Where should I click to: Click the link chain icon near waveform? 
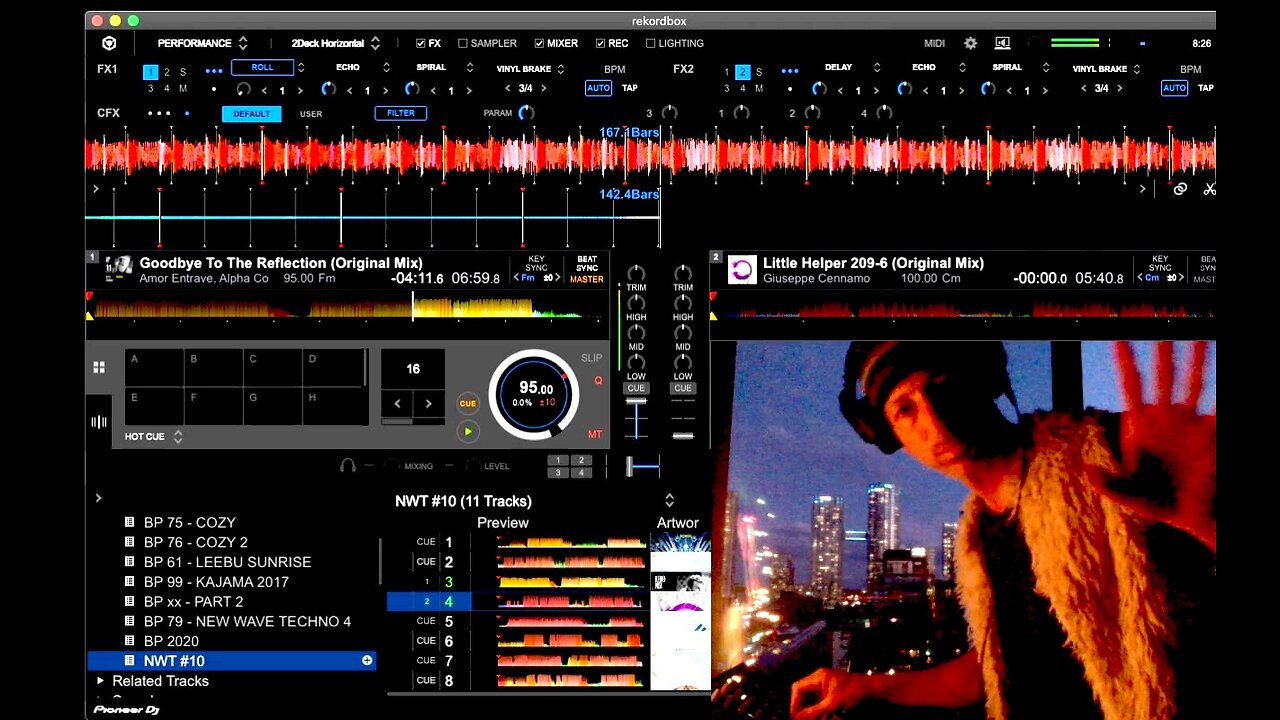1180,188
